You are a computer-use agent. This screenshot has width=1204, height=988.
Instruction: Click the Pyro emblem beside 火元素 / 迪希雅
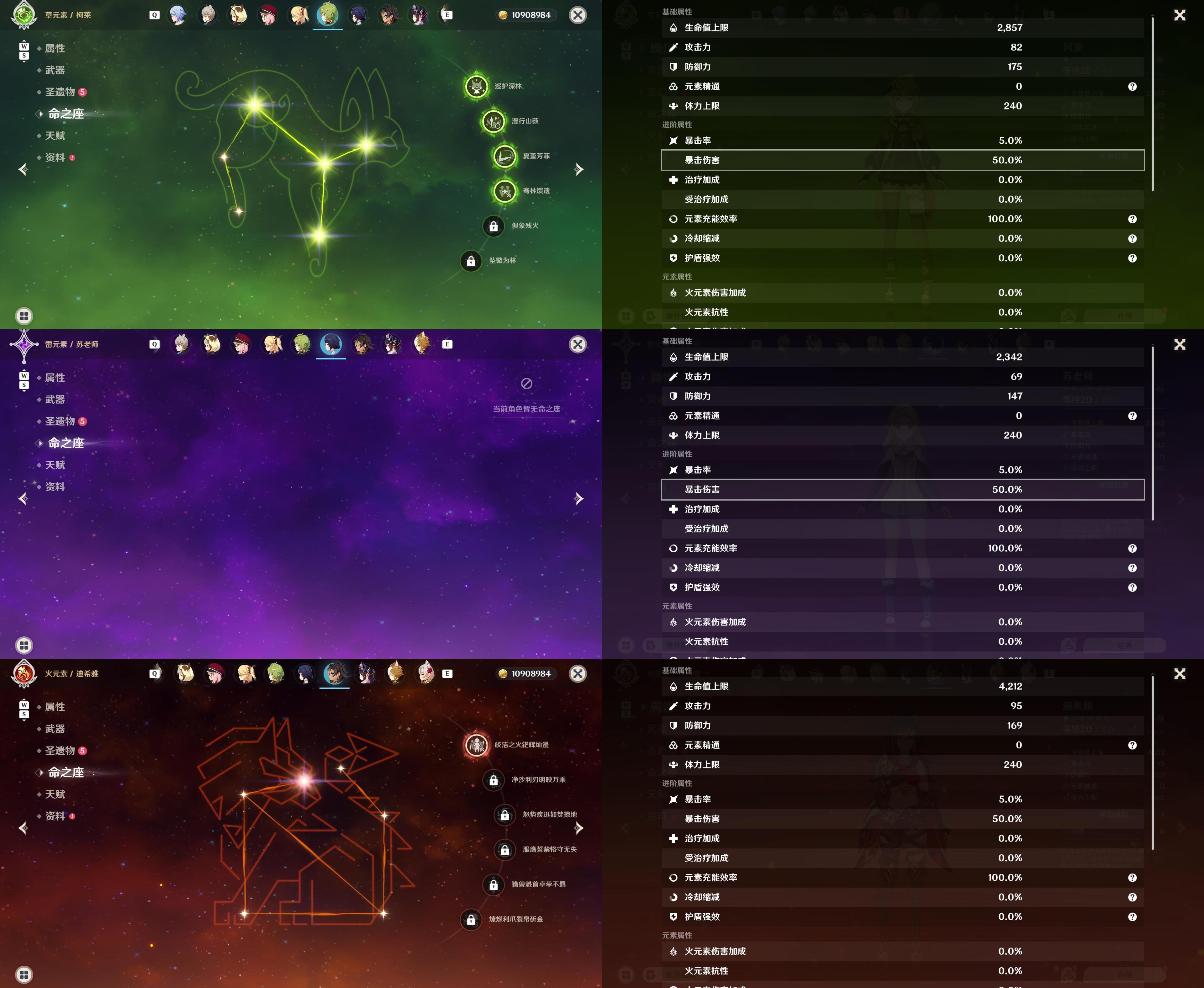click(x=24, y=674)
